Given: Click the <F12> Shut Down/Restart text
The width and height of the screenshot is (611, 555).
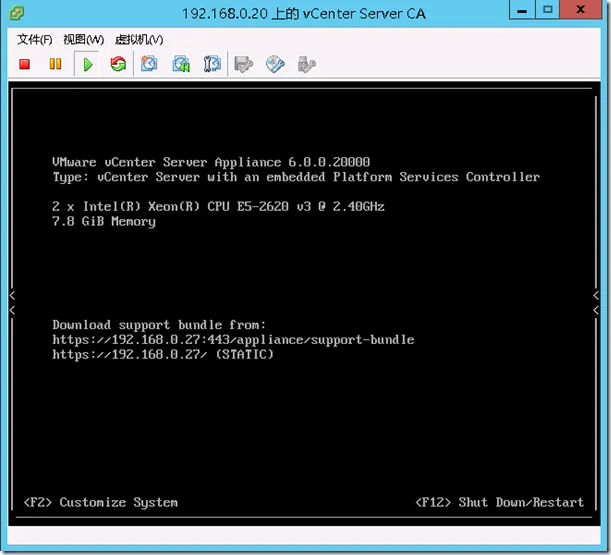Looking at the screenshot, I should coord(500,502).
